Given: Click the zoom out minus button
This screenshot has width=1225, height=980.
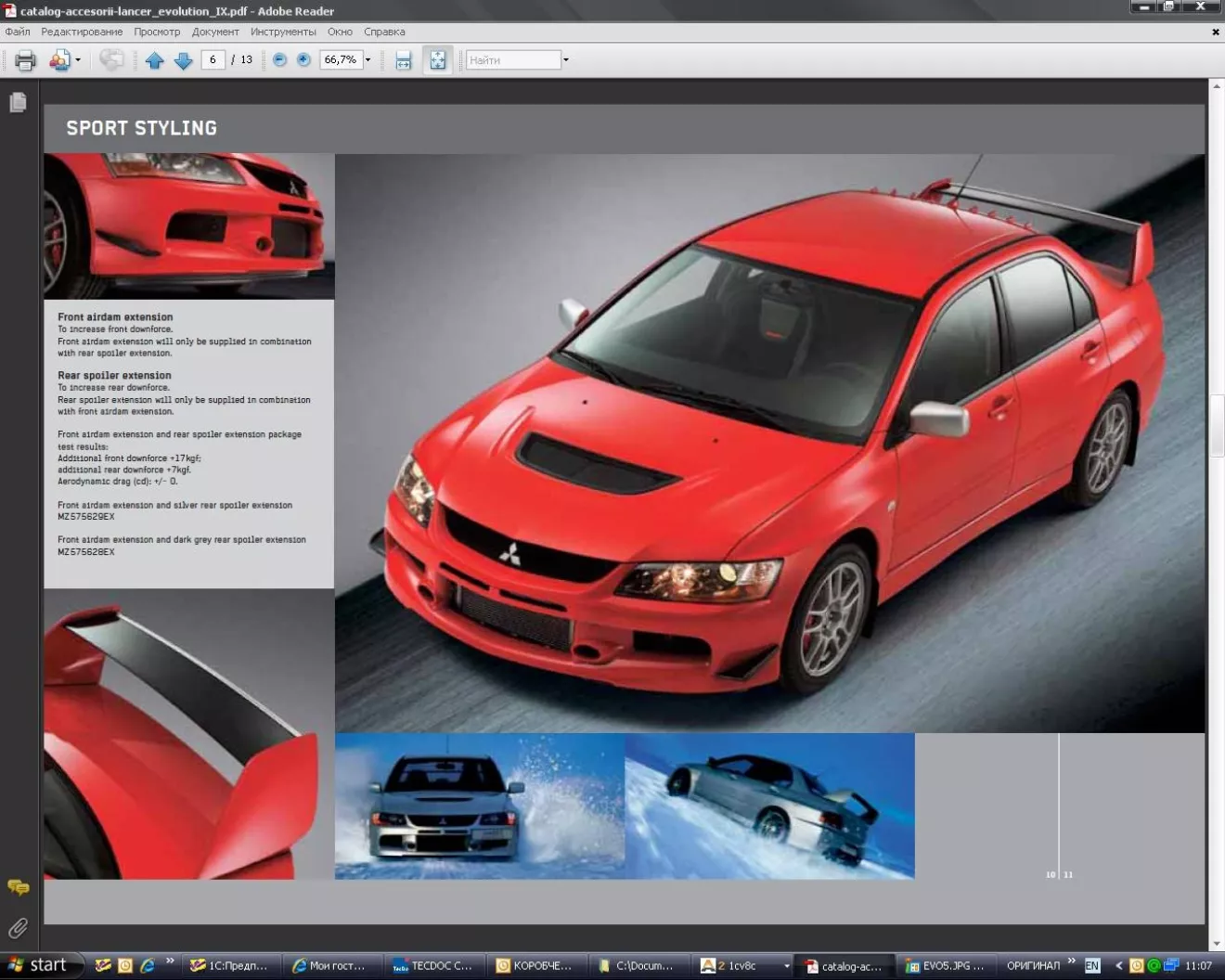Looking at the screenshot, I should (279, 59).
